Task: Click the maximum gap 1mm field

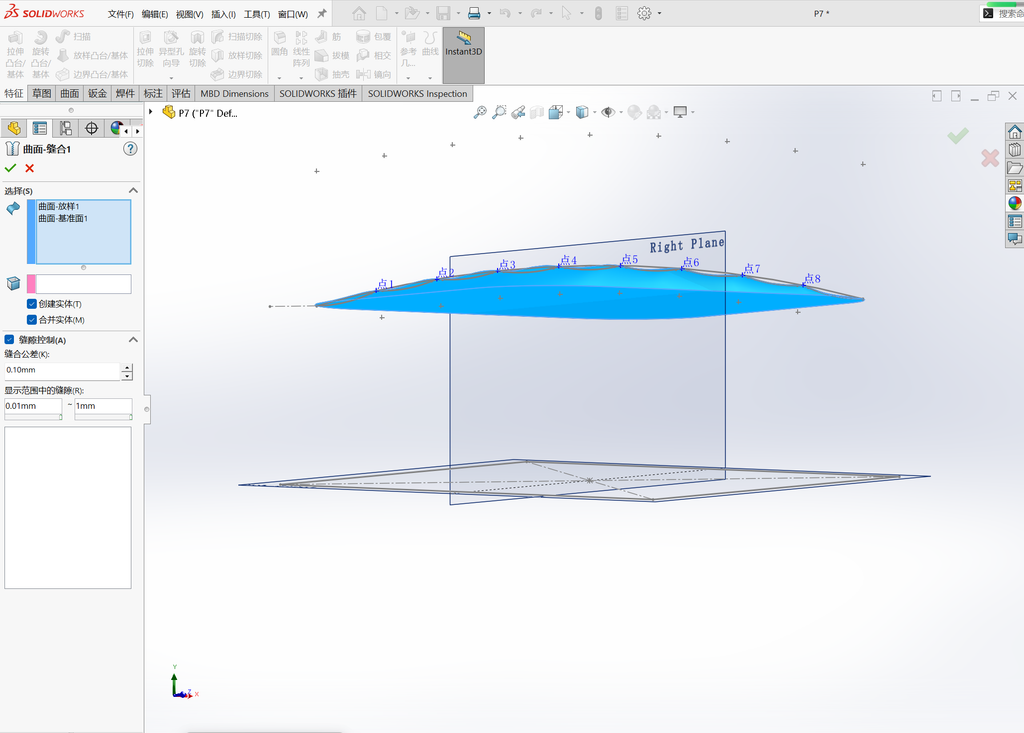Action: point(103,406)
